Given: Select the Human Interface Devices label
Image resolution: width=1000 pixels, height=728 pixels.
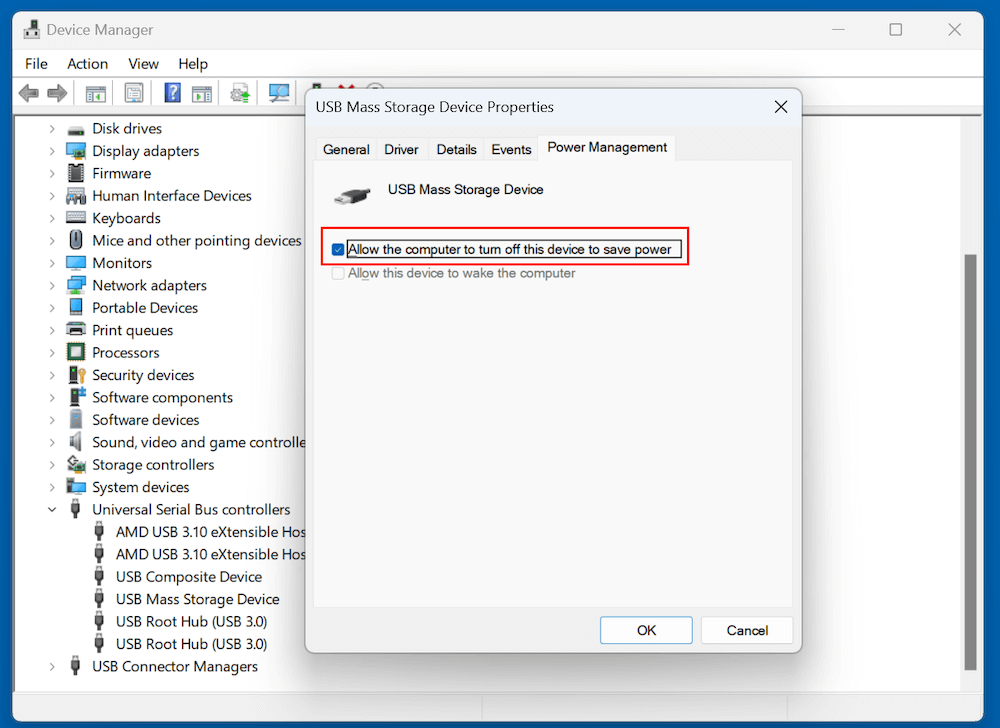Looking at the screenshot, I should (172, 196).
